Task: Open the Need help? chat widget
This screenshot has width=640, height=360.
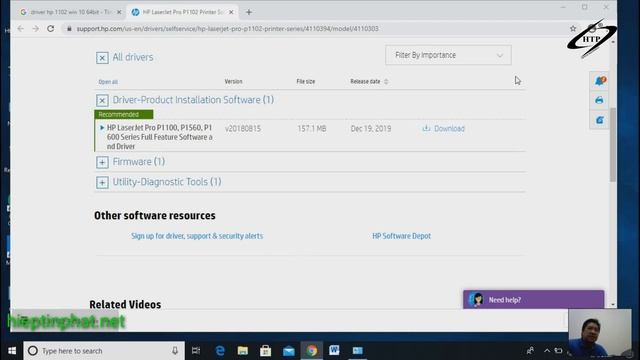Action: point(533,300)
